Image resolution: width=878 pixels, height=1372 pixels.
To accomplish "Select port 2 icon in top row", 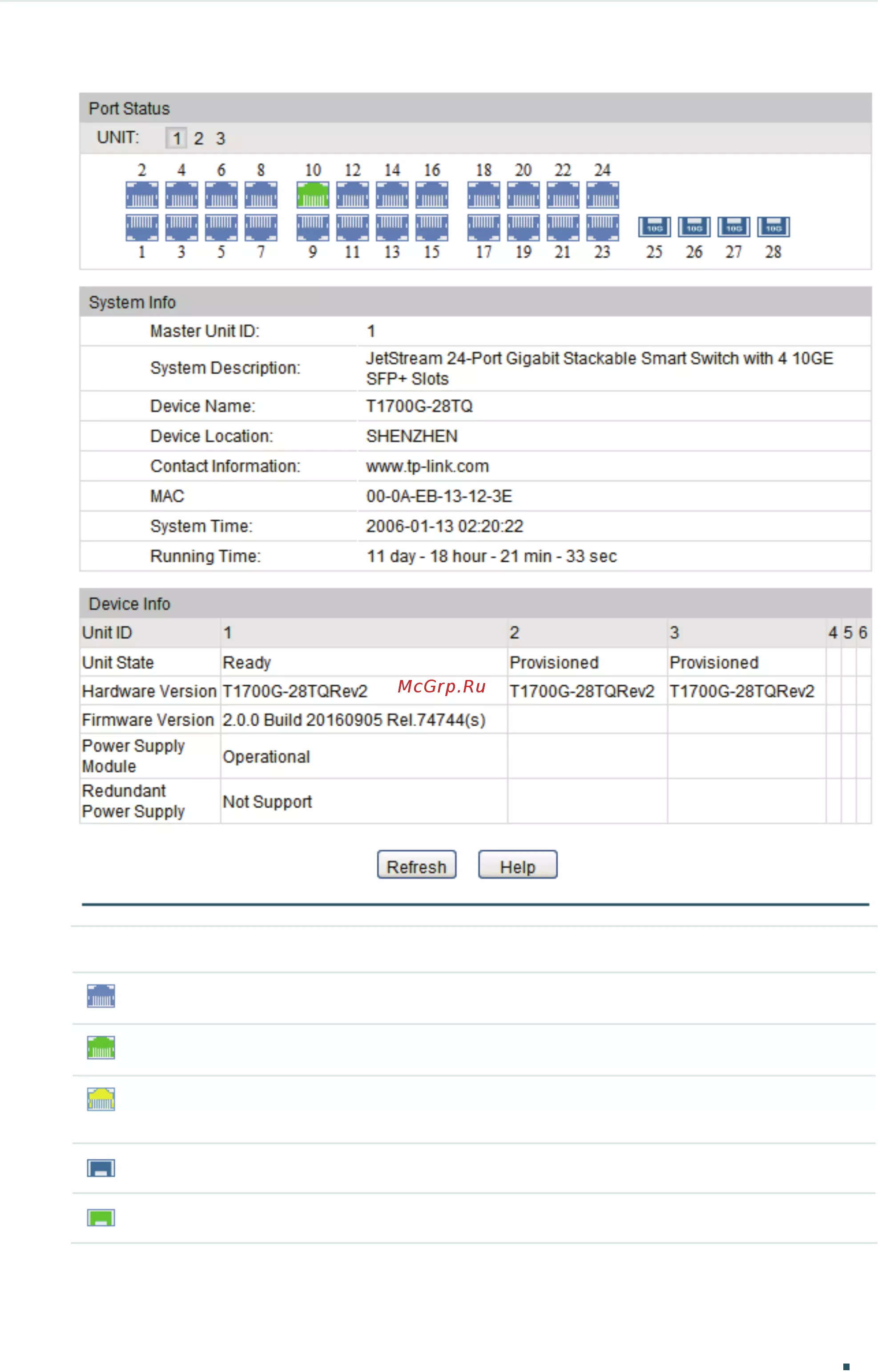I will click(x=142, y=194).
